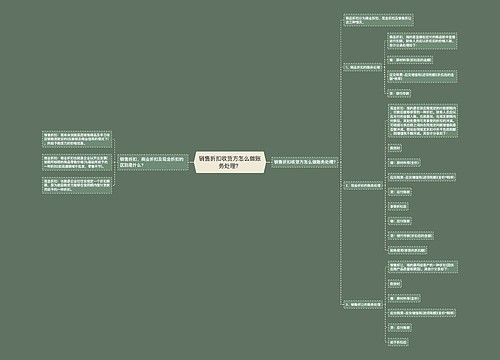Screen dimensions: 500x360
Task: Click the 享受折扣后 node under branch 2
Action: coord(398,207)
